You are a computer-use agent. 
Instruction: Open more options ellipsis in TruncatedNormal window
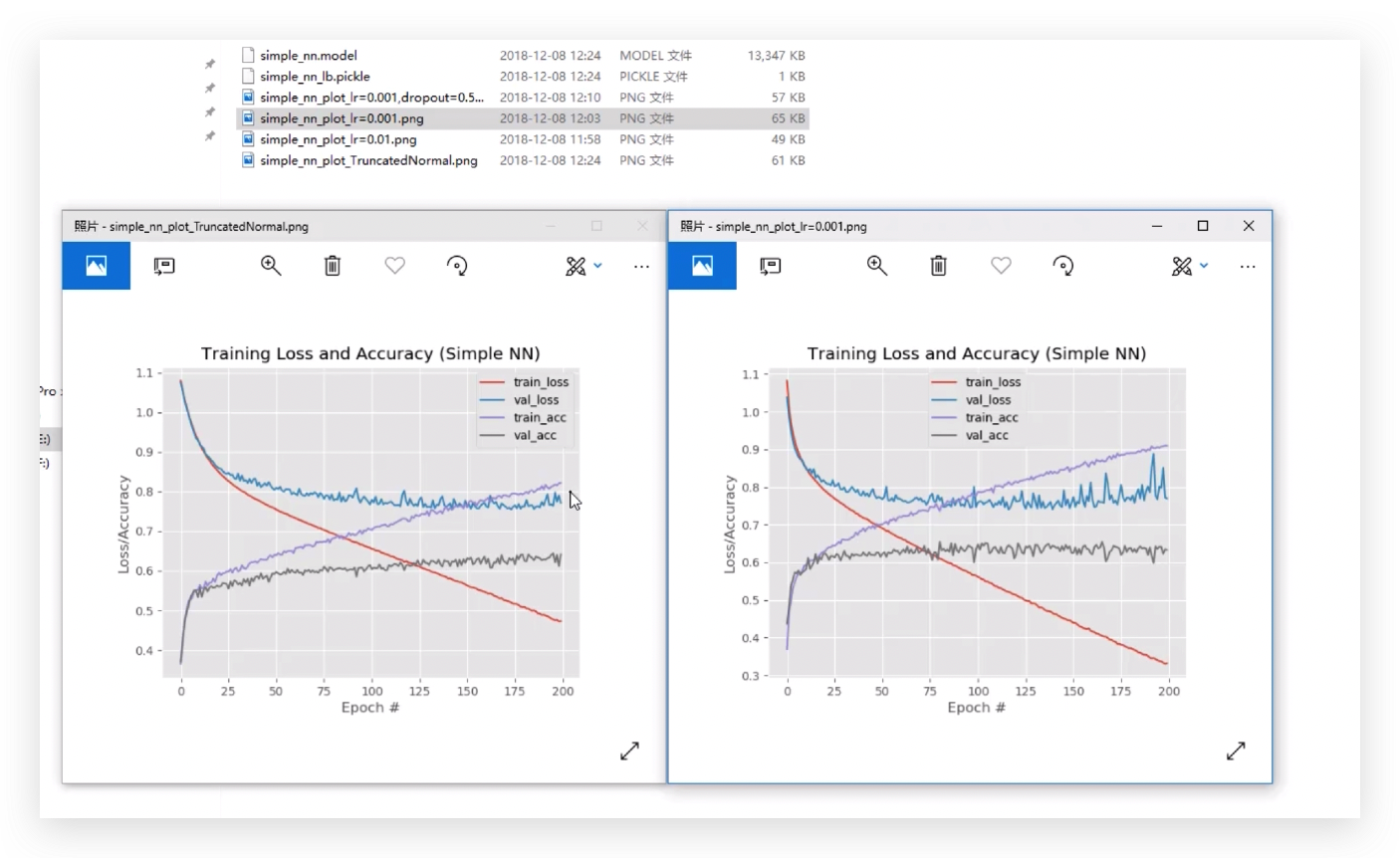pyautogui.click(x=641, y=267)
